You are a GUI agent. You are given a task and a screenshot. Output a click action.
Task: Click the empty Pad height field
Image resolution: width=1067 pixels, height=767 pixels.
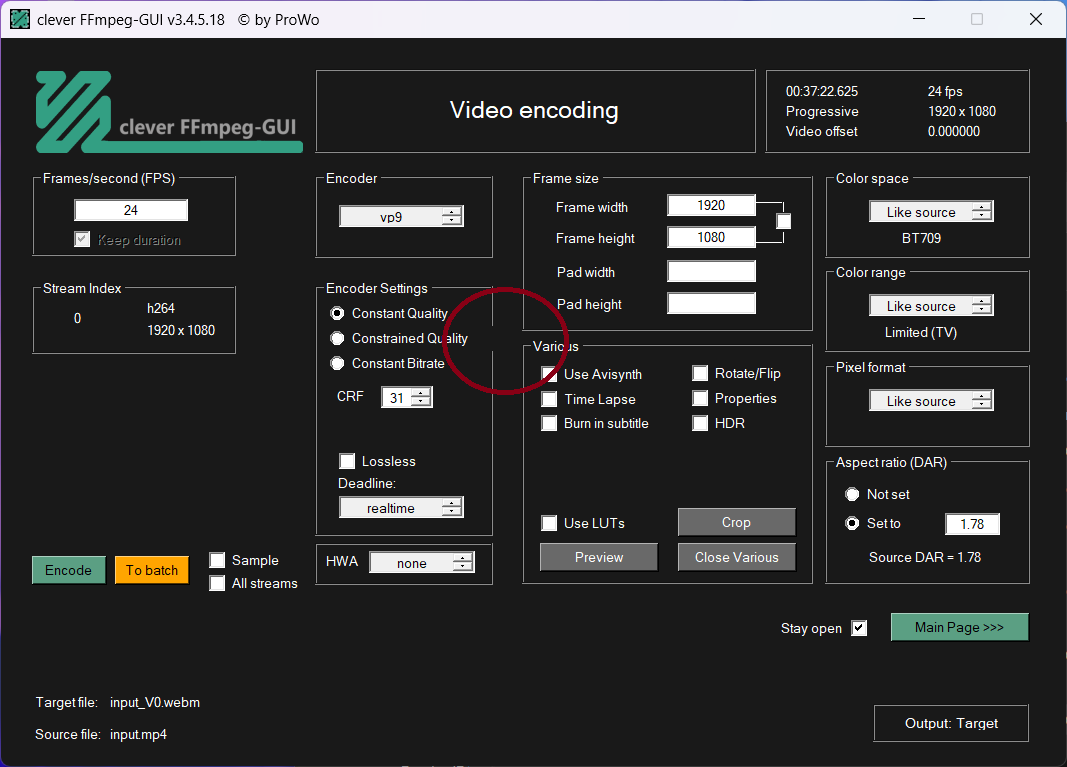click(711, 303)
